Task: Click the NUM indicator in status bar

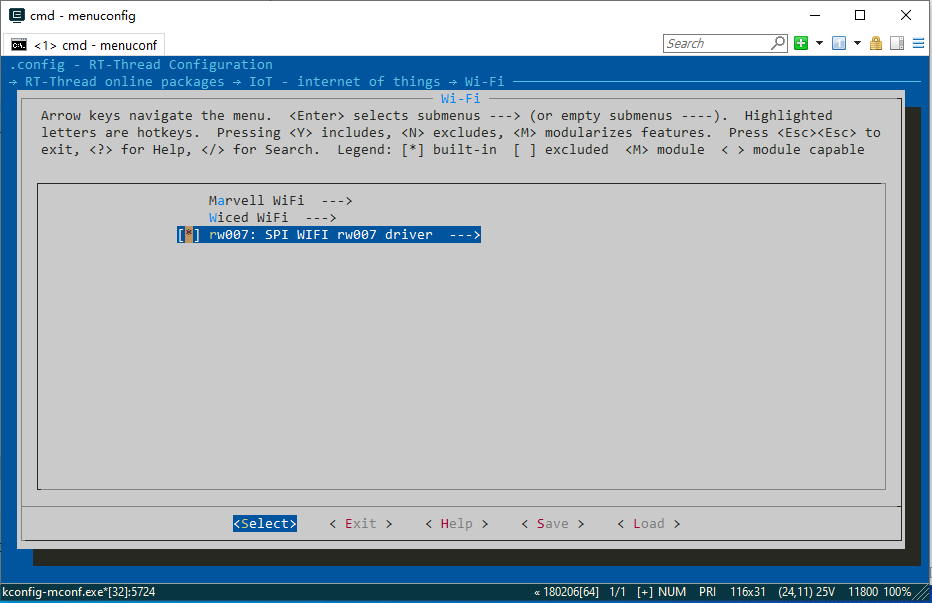Action: click(672, 592)
